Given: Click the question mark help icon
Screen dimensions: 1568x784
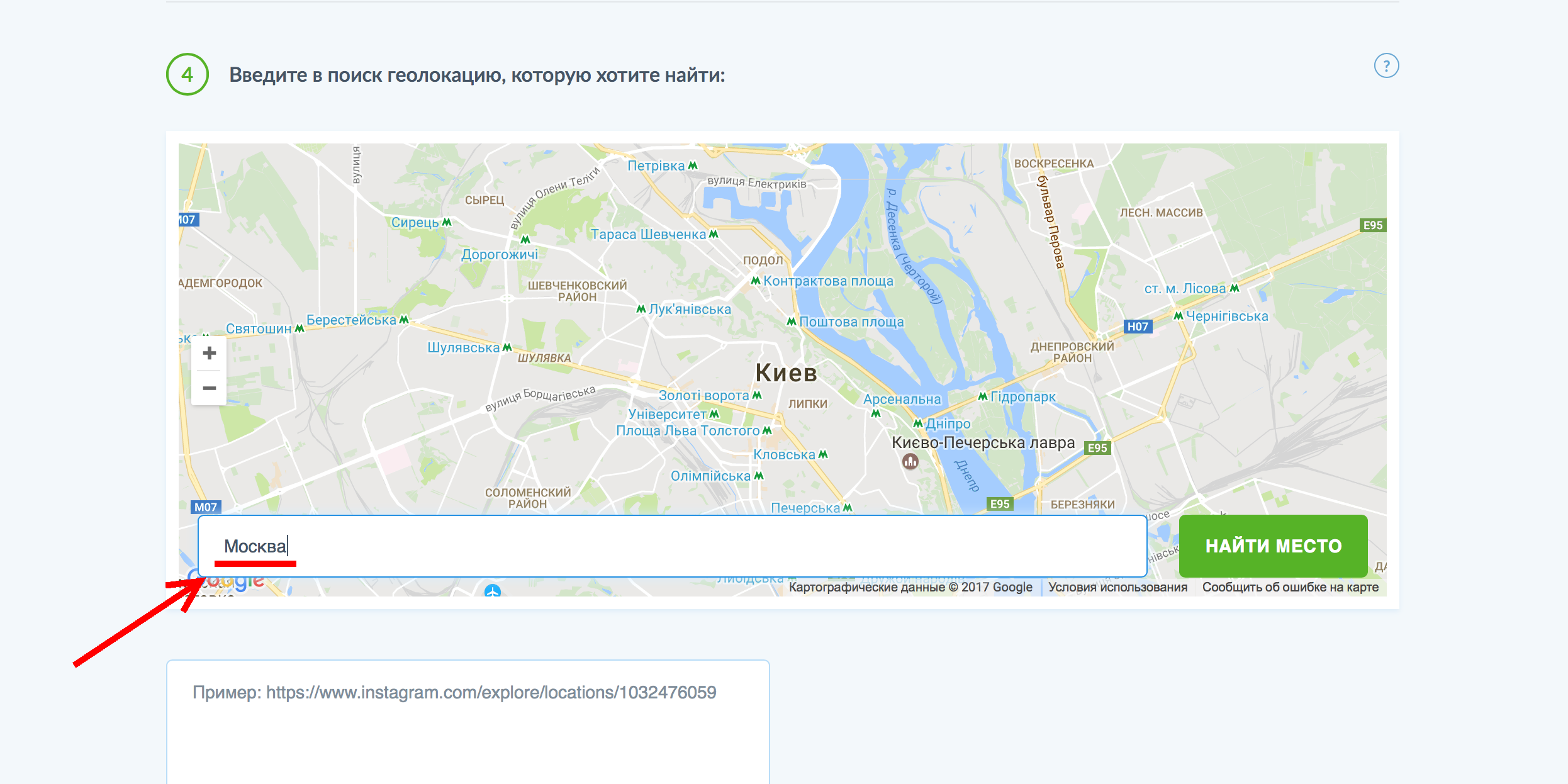Looking at the screenshot, I should [1386, 66].
